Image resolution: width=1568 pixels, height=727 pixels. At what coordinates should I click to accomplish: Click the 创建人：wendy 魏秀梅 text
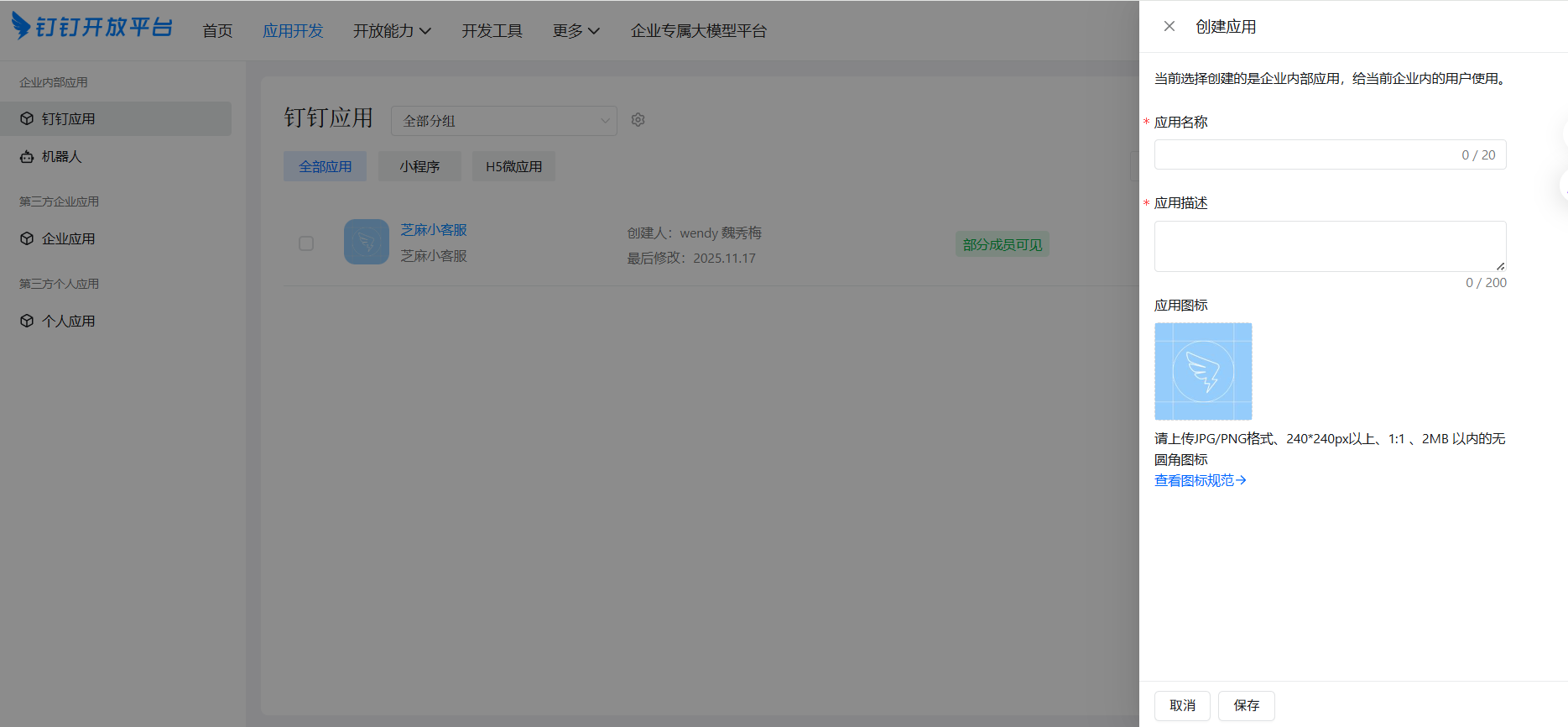click(x=695, y=233)
